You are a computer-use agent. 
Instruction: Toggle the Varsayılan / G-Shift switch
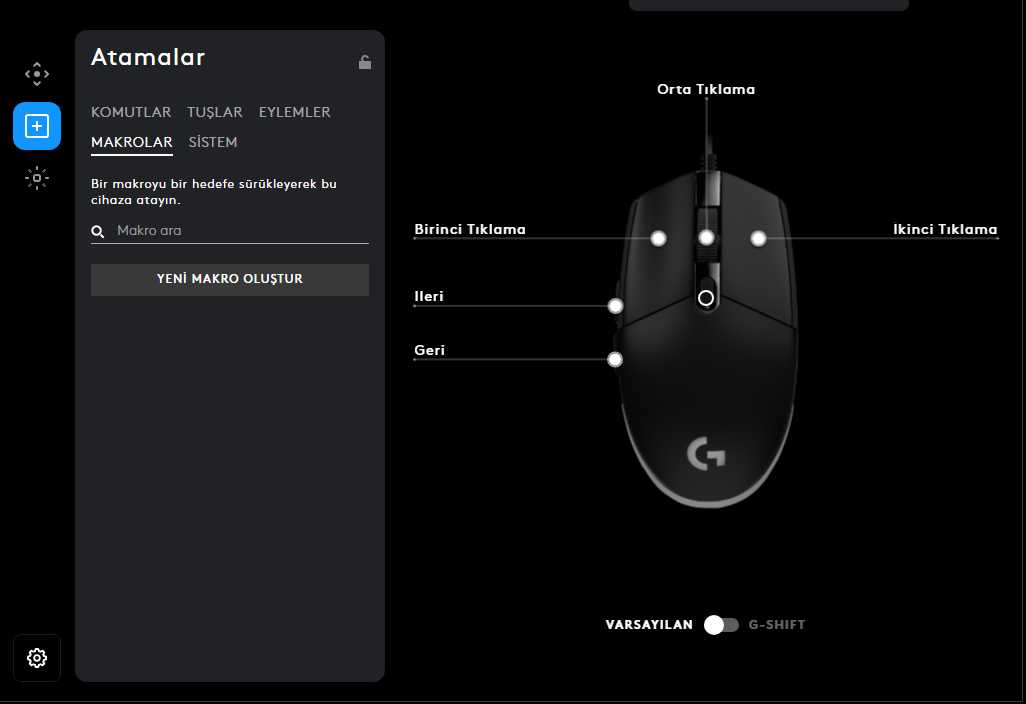click(x=721, y=625)
